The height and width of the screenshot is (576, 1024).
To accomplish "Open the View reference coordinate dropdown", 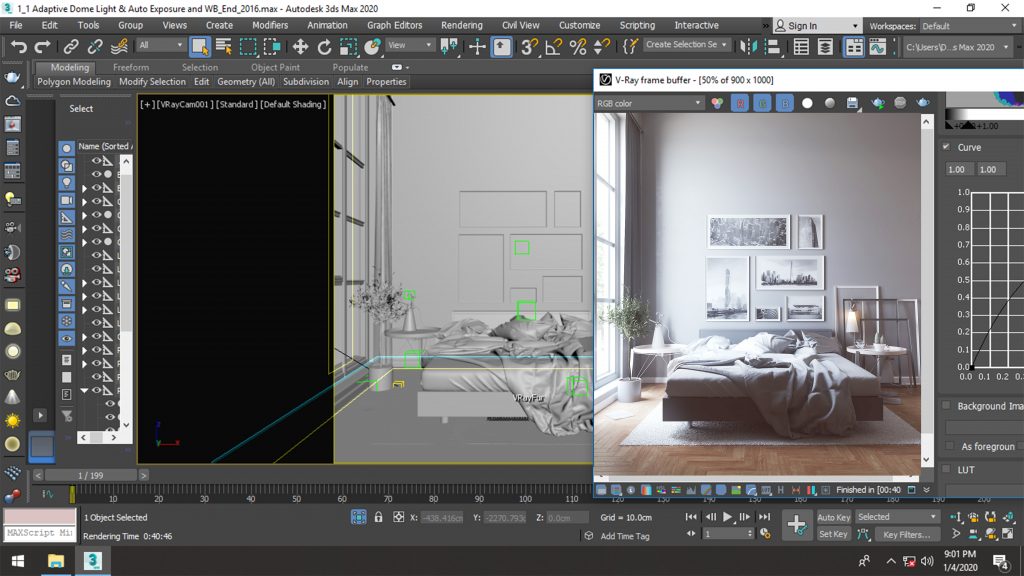I will pyautogui.click(x=409, y=45).
